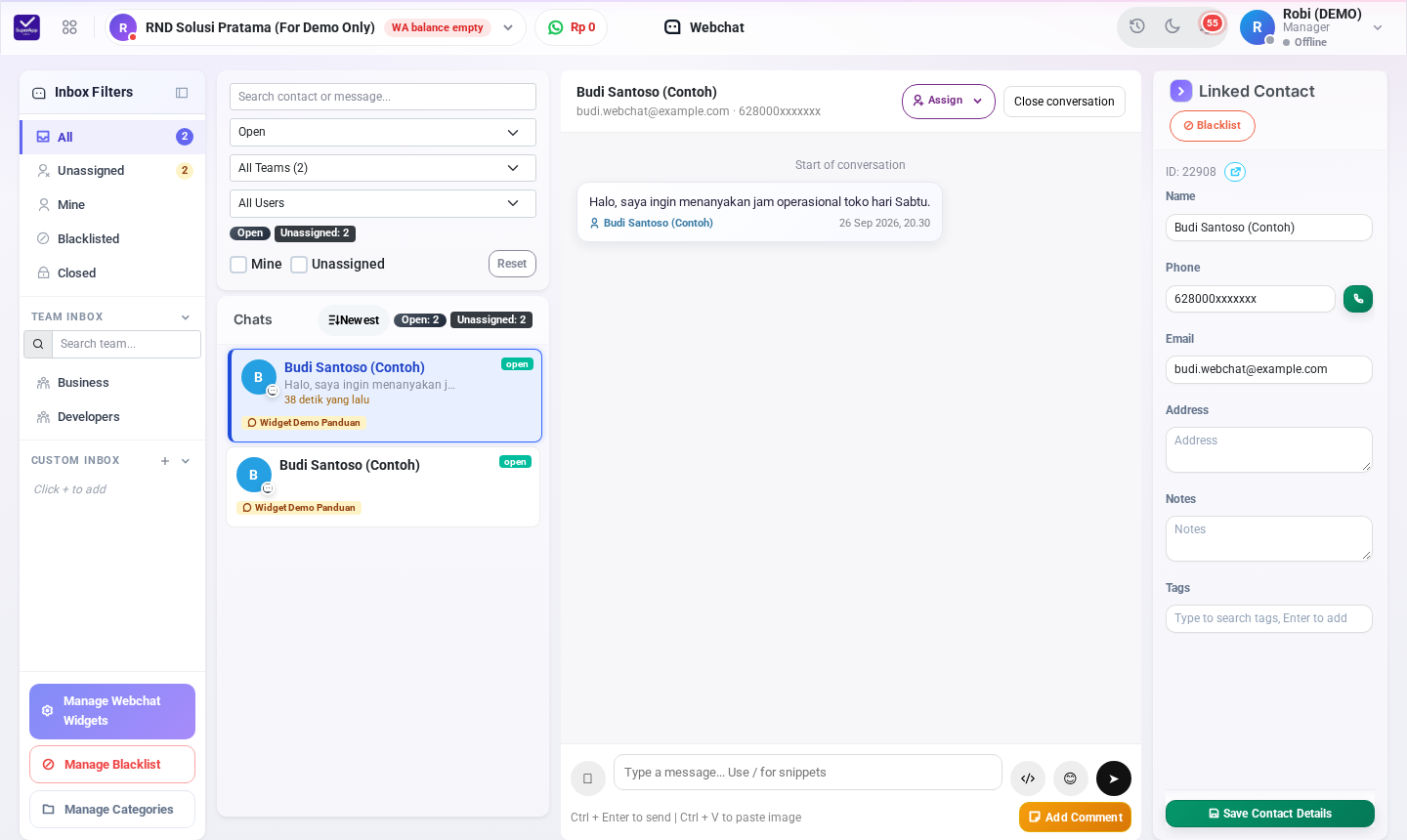Expand the workspace selector RND Solusi Pratama
1407x840 pixels.
tap(317, 27)
